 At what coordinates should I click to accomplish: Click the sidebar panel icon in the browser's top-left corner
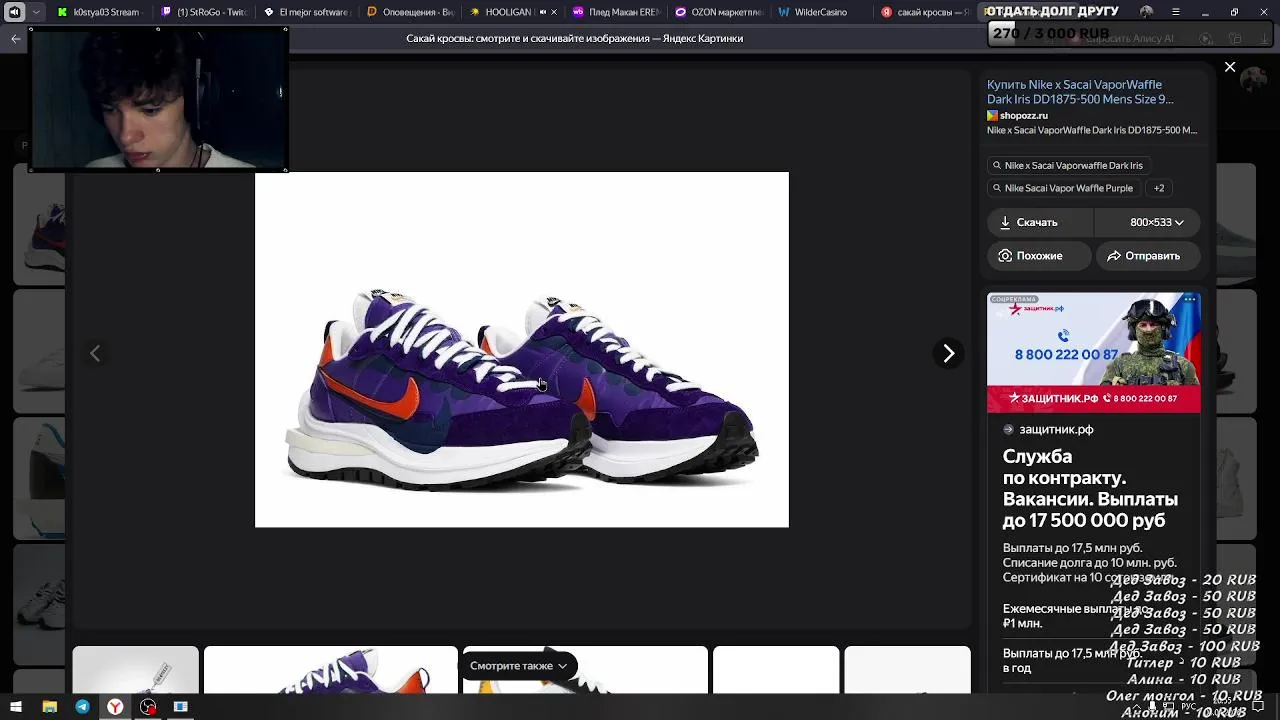pyautogui.click(x=14, y=12)
